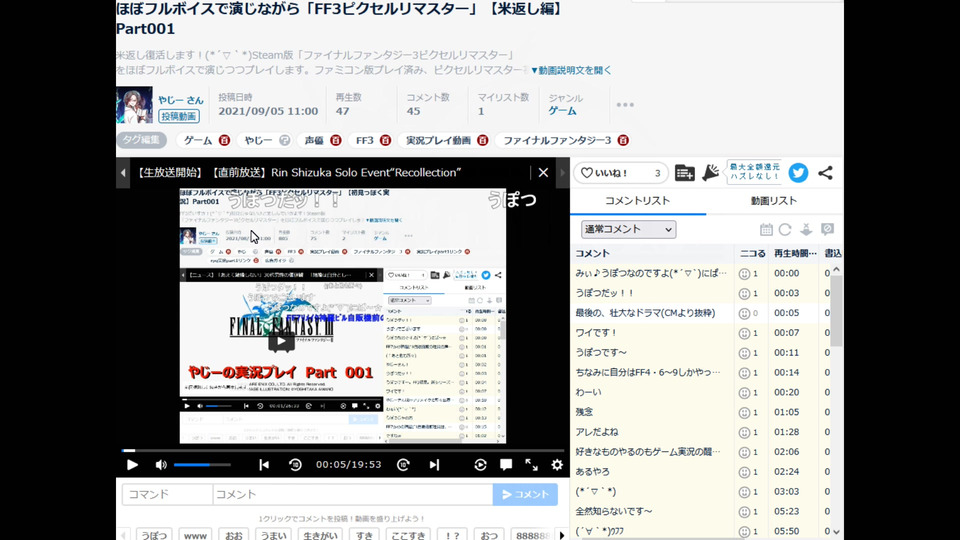Mute the player volume
The height and width of the screenshot is (540, 960).
tap(161, 465)
